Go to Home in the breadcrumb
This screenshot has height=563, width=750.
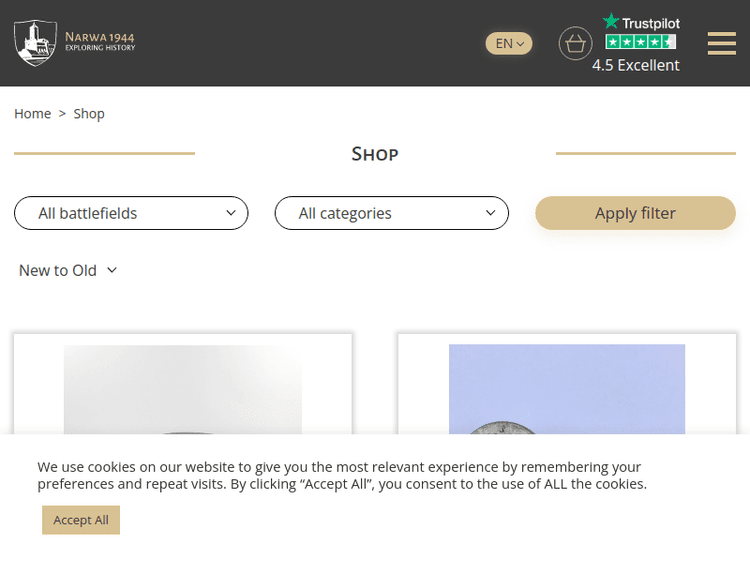(x=32, y=114)
